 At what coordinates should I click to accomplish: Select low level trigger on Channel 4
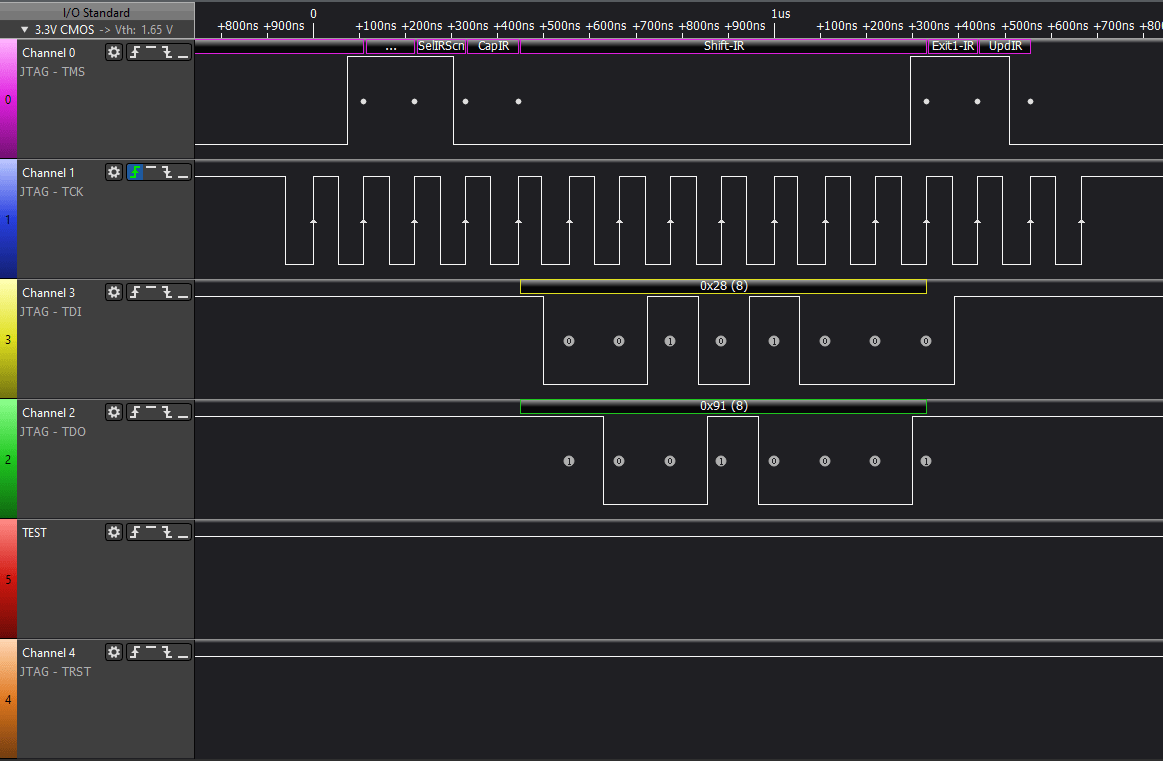pyautogui.click(x=182, y=652)
